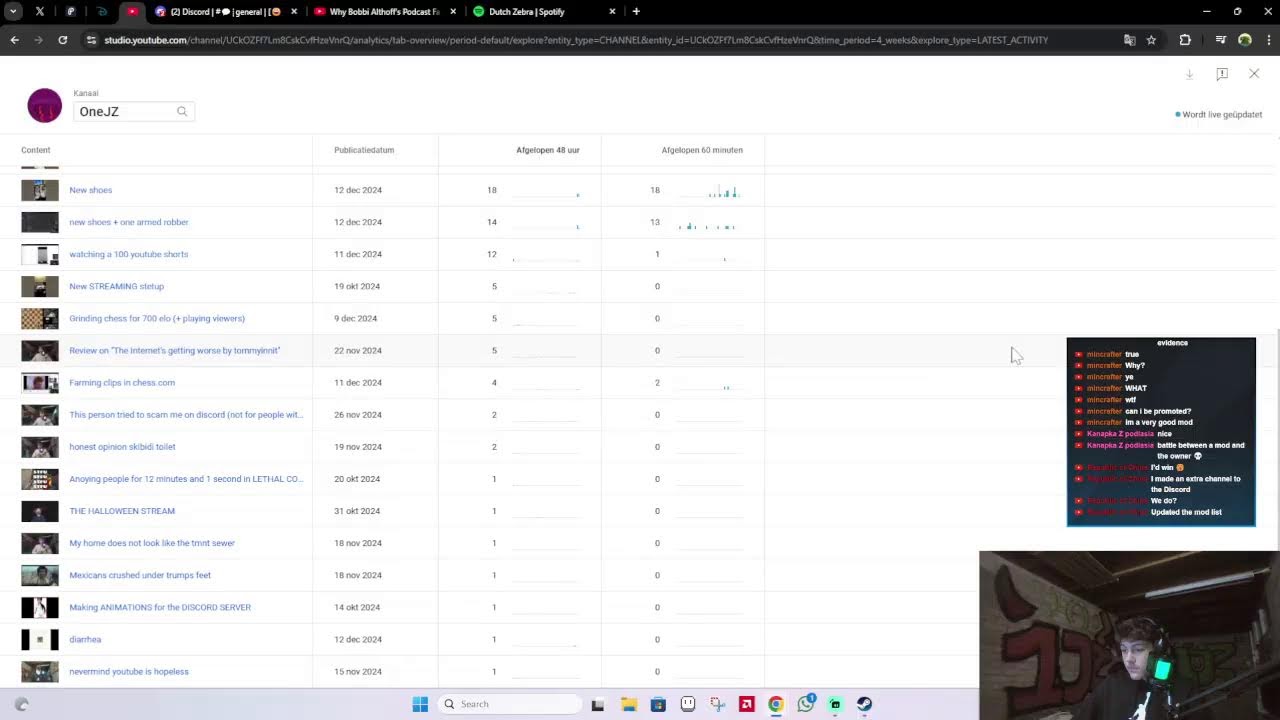Open 'Farming clips in chess.com' link
This screenshot has width=1280, height=720.
pos(122,382)
